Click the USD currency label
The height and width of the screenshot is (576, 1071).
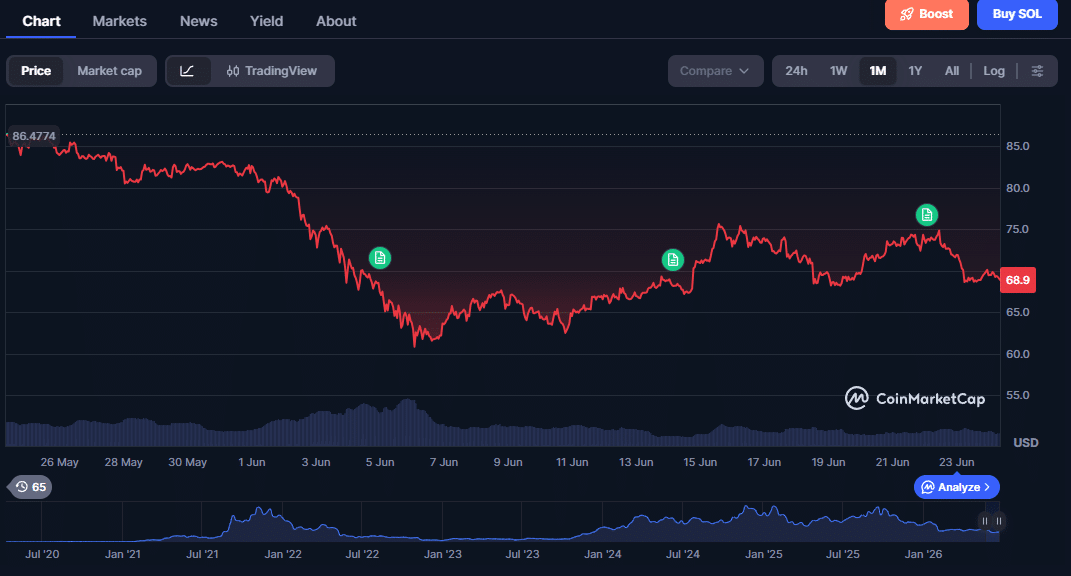[x=1026, y=443]
